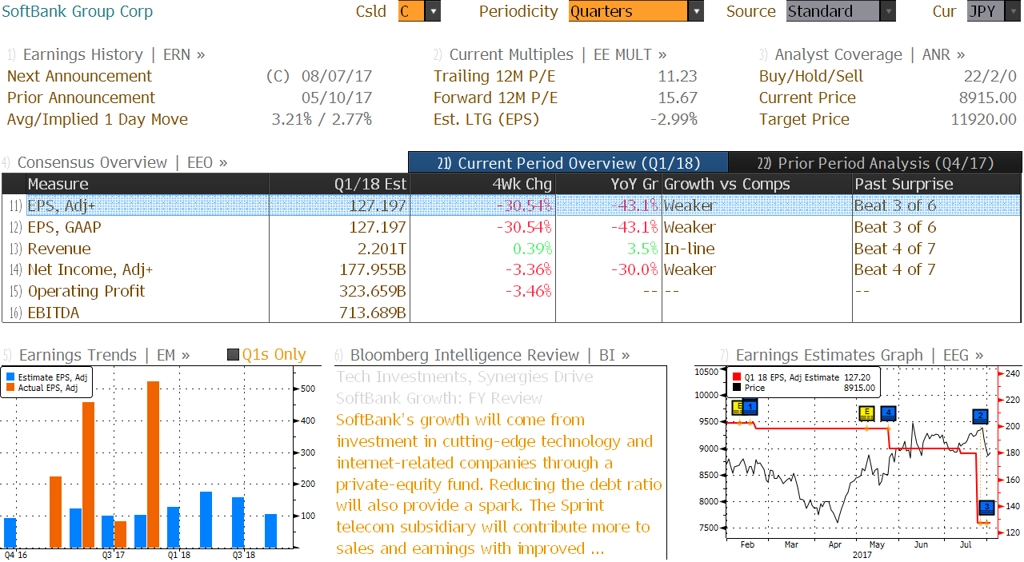Click the Growth vs Comps column header
The height and width of the screenshot is (562, 1024).
coord(757,184)
